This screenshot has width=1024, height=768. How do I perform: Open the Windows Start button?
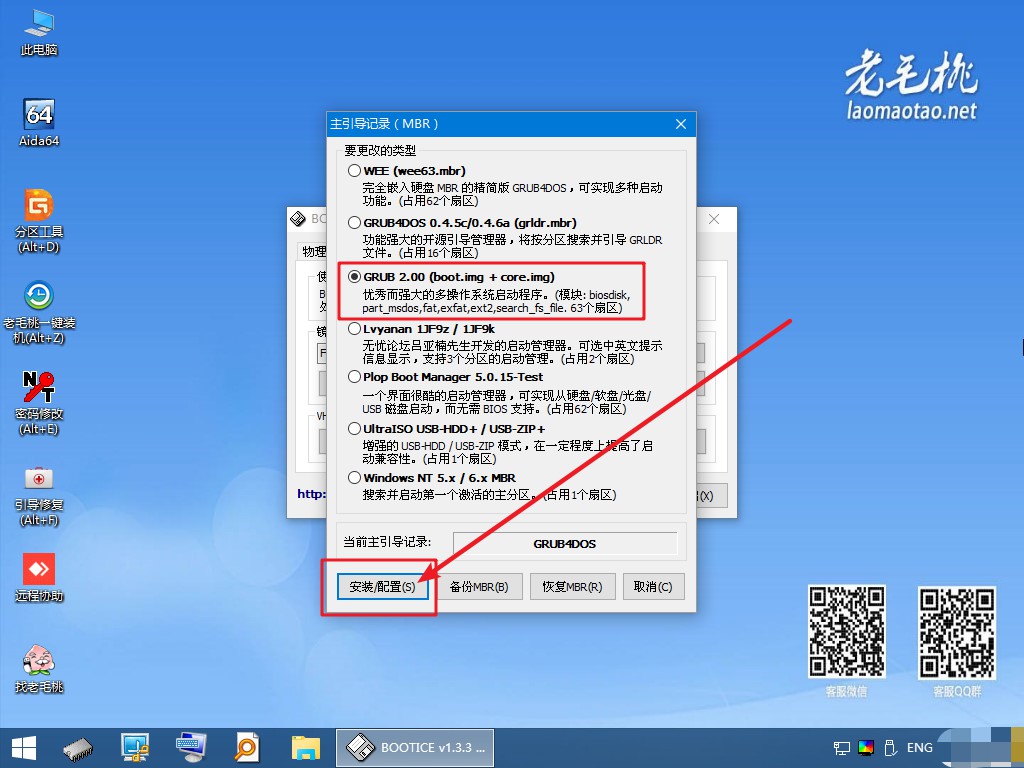24,748
